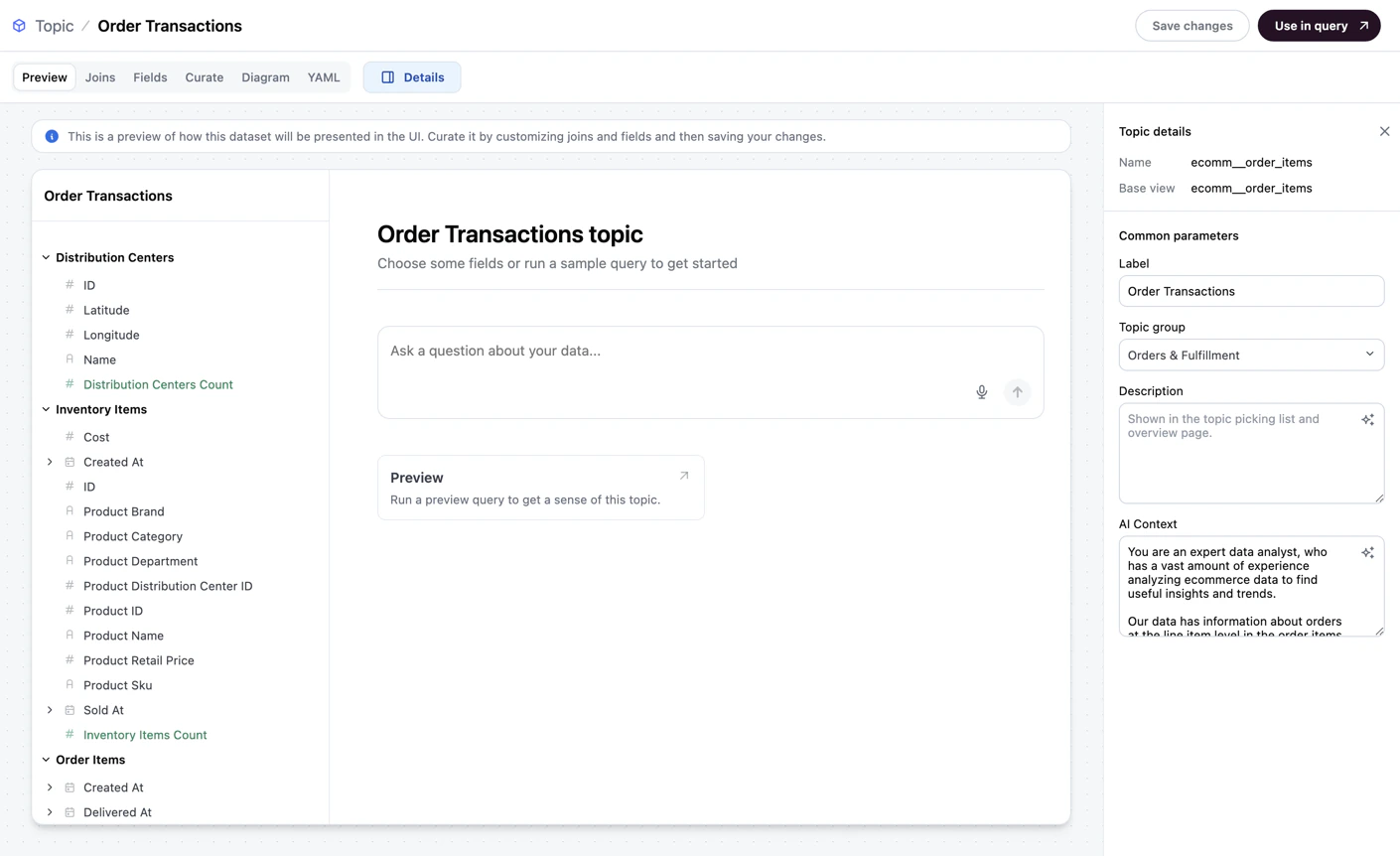Select the Product Brand field
Image resolution: width=1400 pixels, height=856 pixels.
(x=123, y=510)
